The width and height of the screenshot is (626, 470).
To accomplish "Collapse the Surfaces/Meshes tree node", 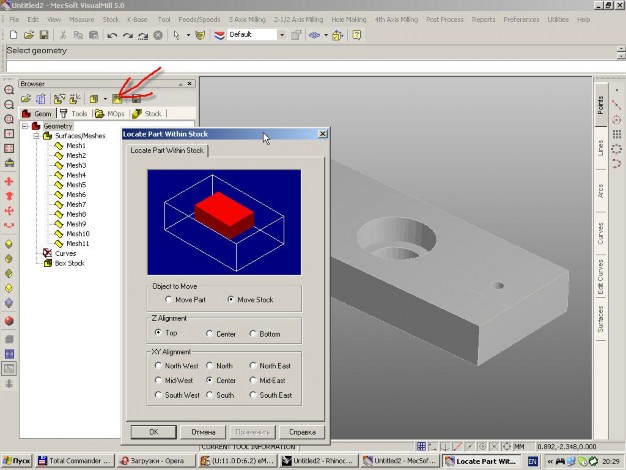I will 36,136.
